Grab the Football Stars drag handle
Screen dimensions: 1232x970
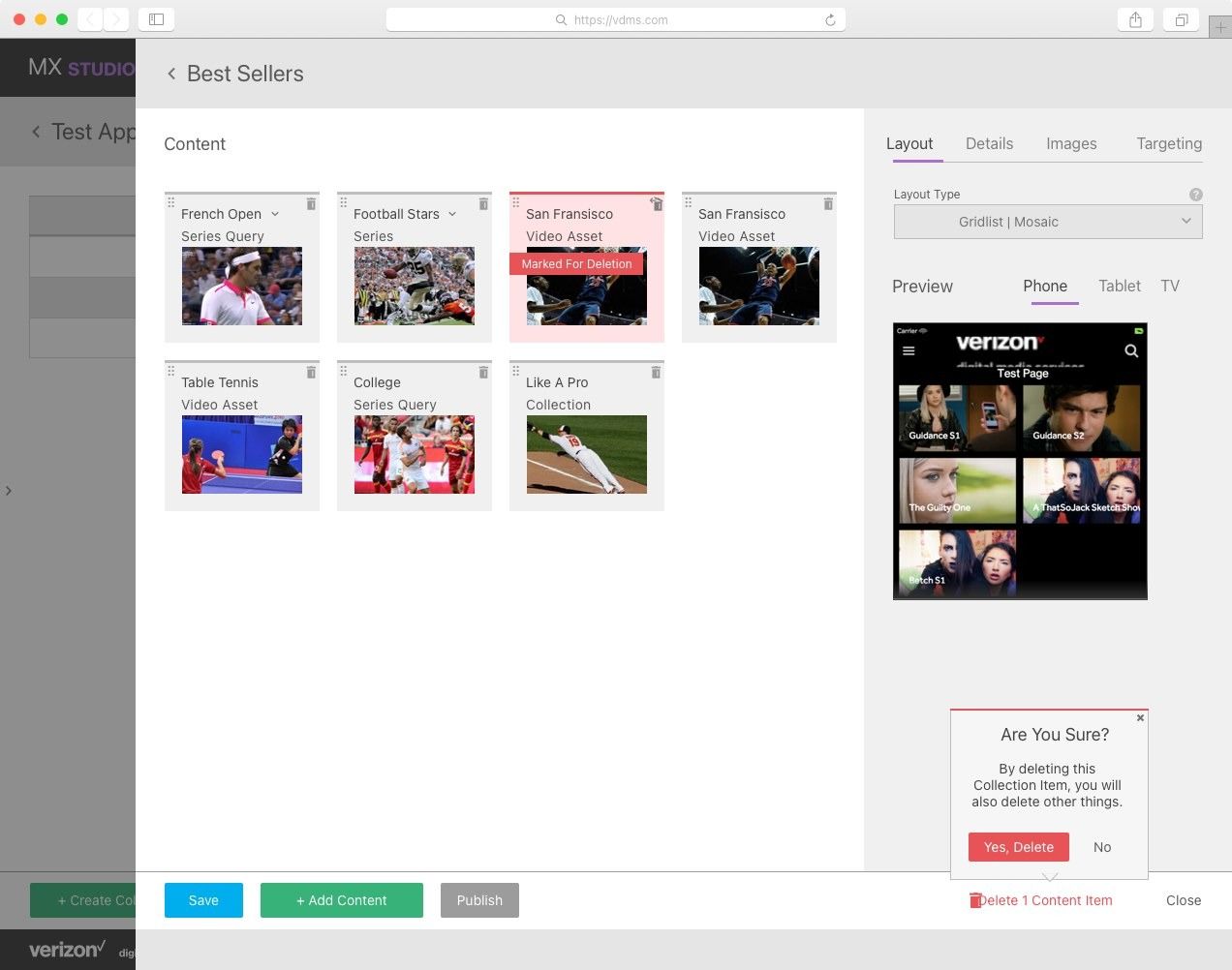[344, 202]
